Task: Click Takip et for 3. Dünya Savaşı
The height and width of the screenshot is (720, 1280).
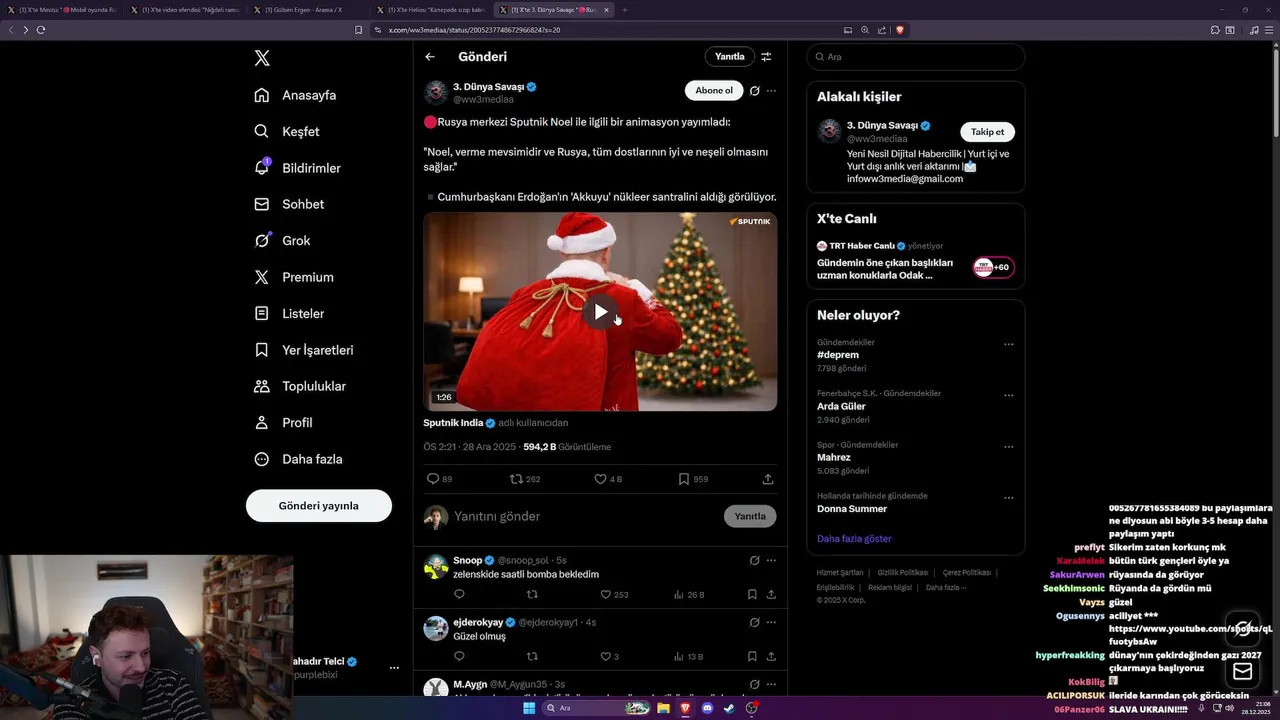Action: 987,132
